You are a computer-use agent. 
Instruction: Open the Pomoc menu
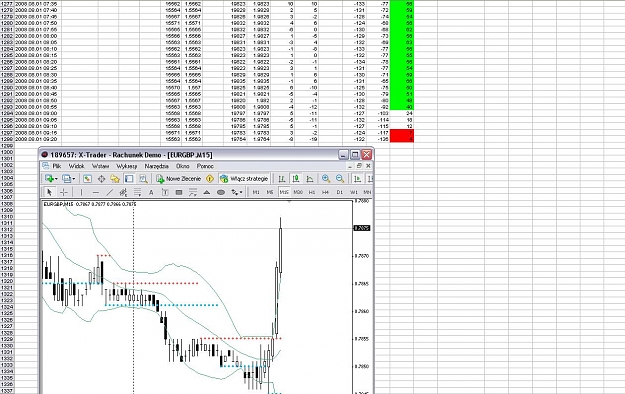point(205,166)
